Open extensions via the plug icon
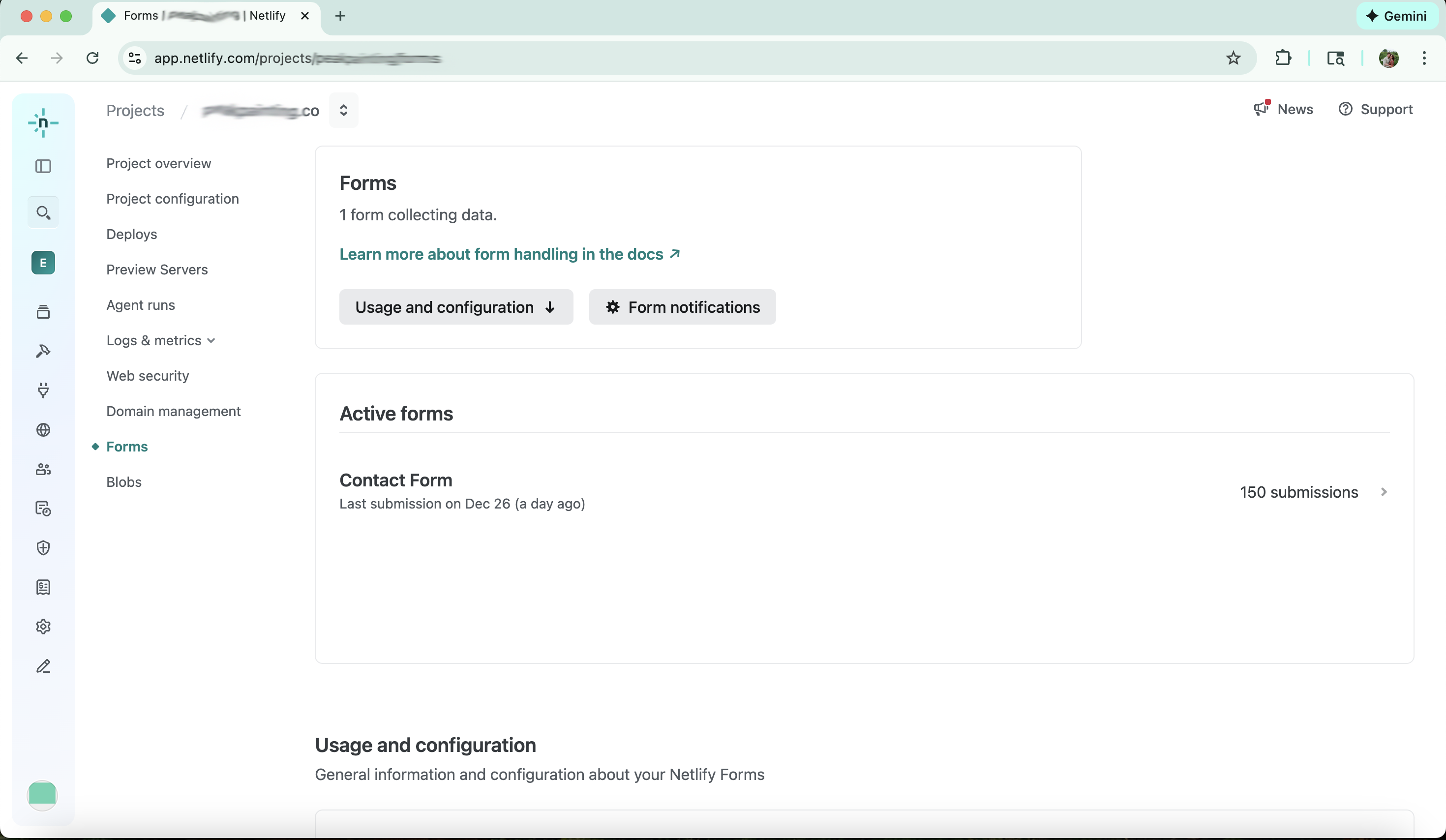The height and width of the screenshot is (840, 1446). pos(43,390)
